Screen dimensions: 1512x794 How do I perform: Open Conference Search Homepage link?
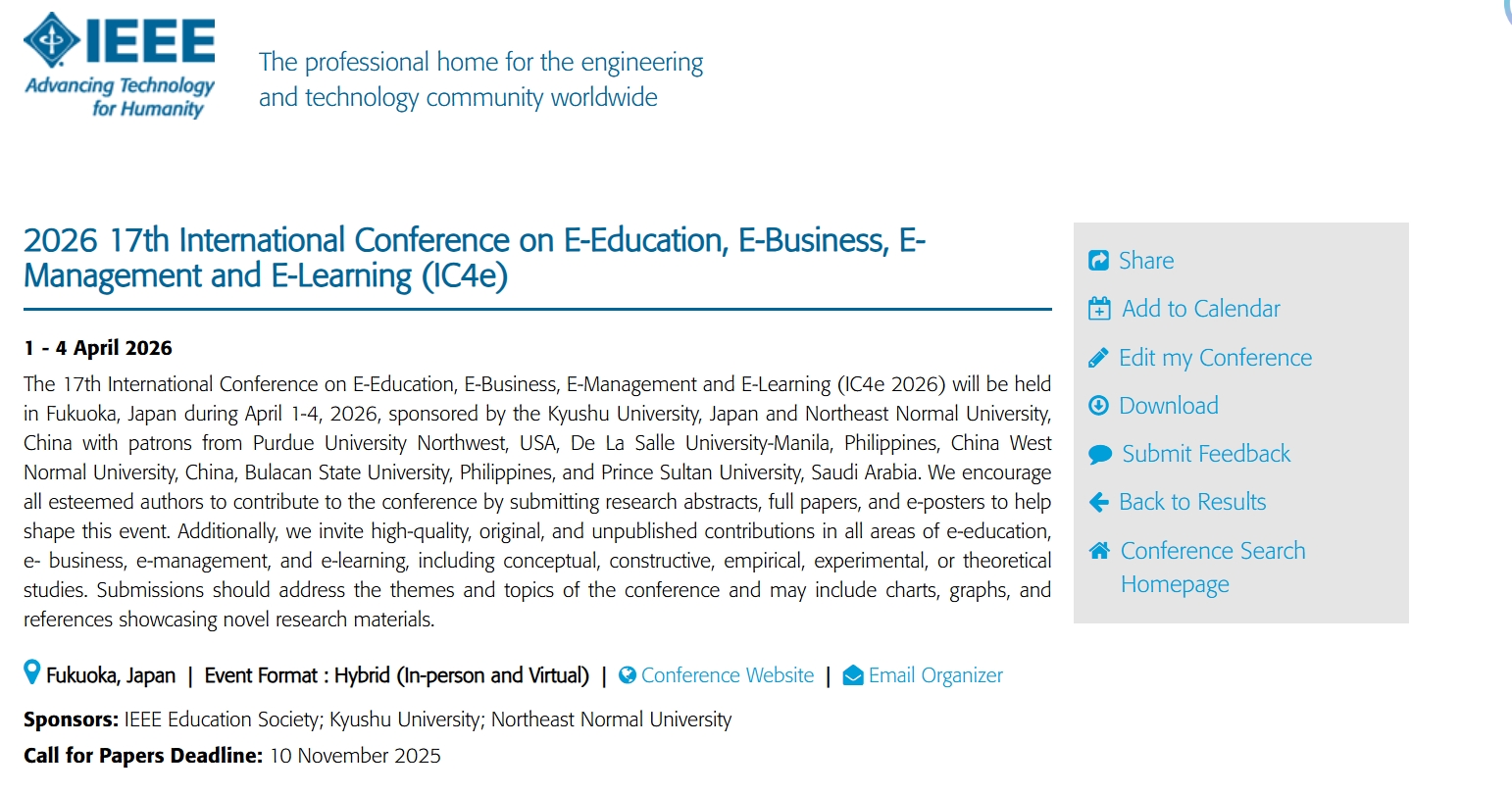click(1213, 567)
